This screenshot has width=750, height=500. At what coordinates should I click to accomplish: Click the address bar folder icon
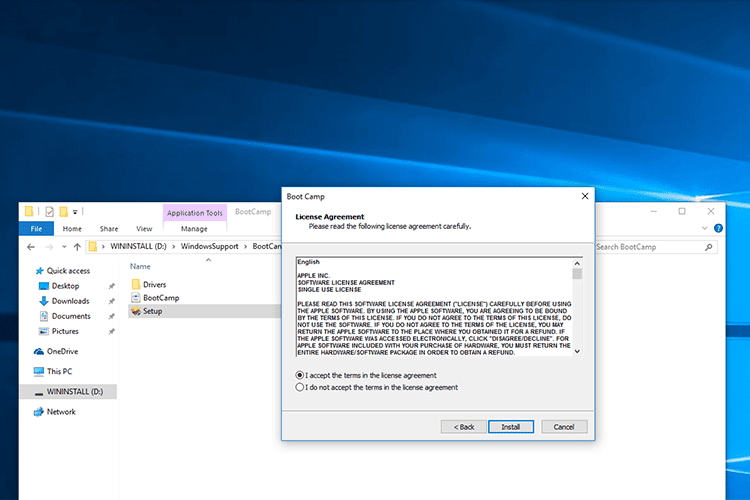93,246
